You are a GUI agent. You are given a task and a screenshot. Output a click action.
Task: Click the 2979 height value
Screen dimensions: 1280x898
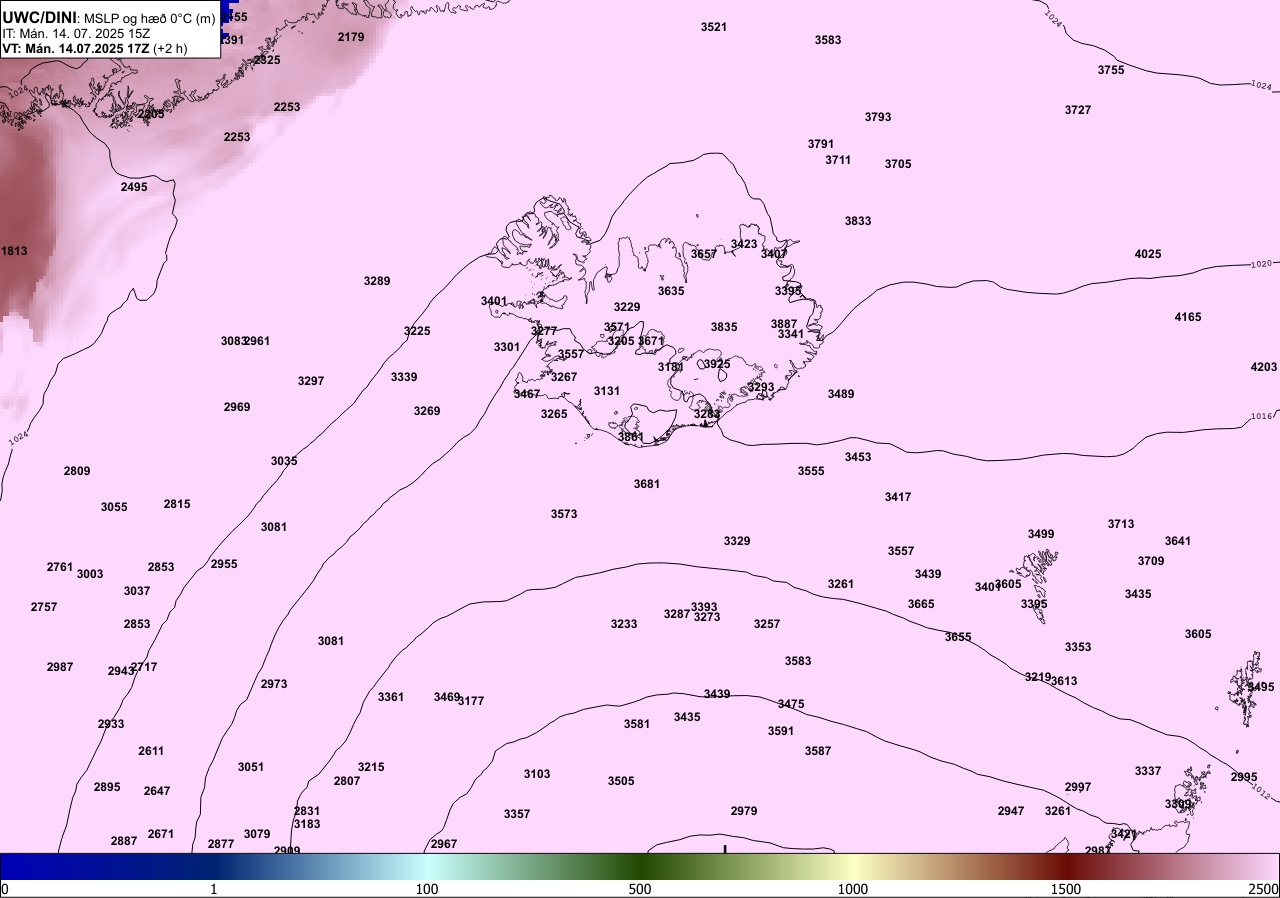pyautogui.click(x=744, y=811)
